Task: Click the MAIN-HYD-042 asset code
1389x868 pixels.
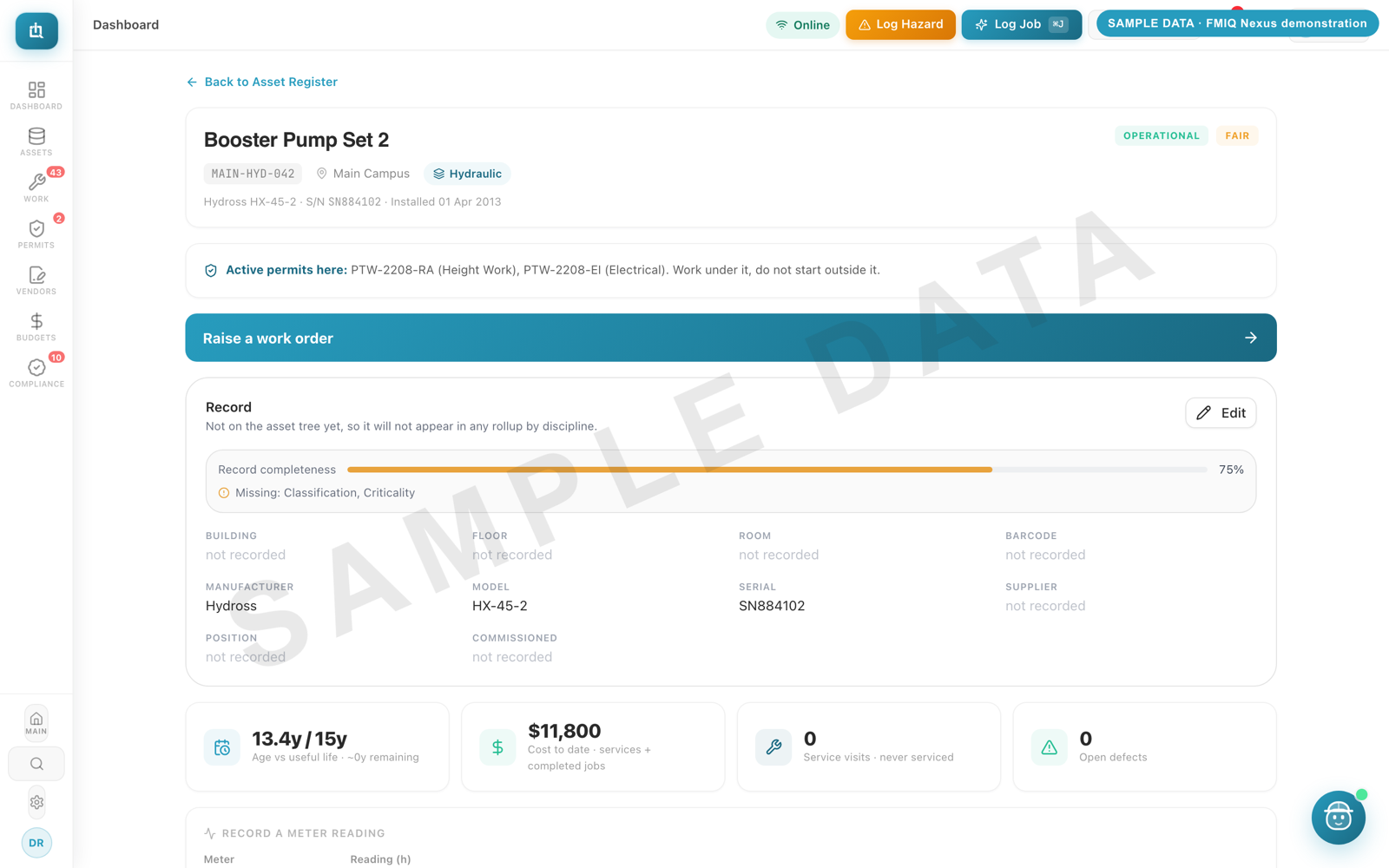Action: click(x=253, y=174)
